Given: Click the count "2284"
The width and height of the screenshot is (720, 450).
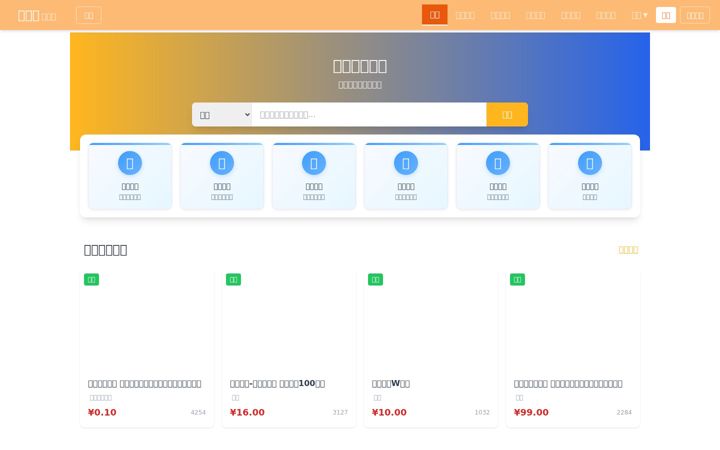Looking at the screenshot, I should [624, 412].
